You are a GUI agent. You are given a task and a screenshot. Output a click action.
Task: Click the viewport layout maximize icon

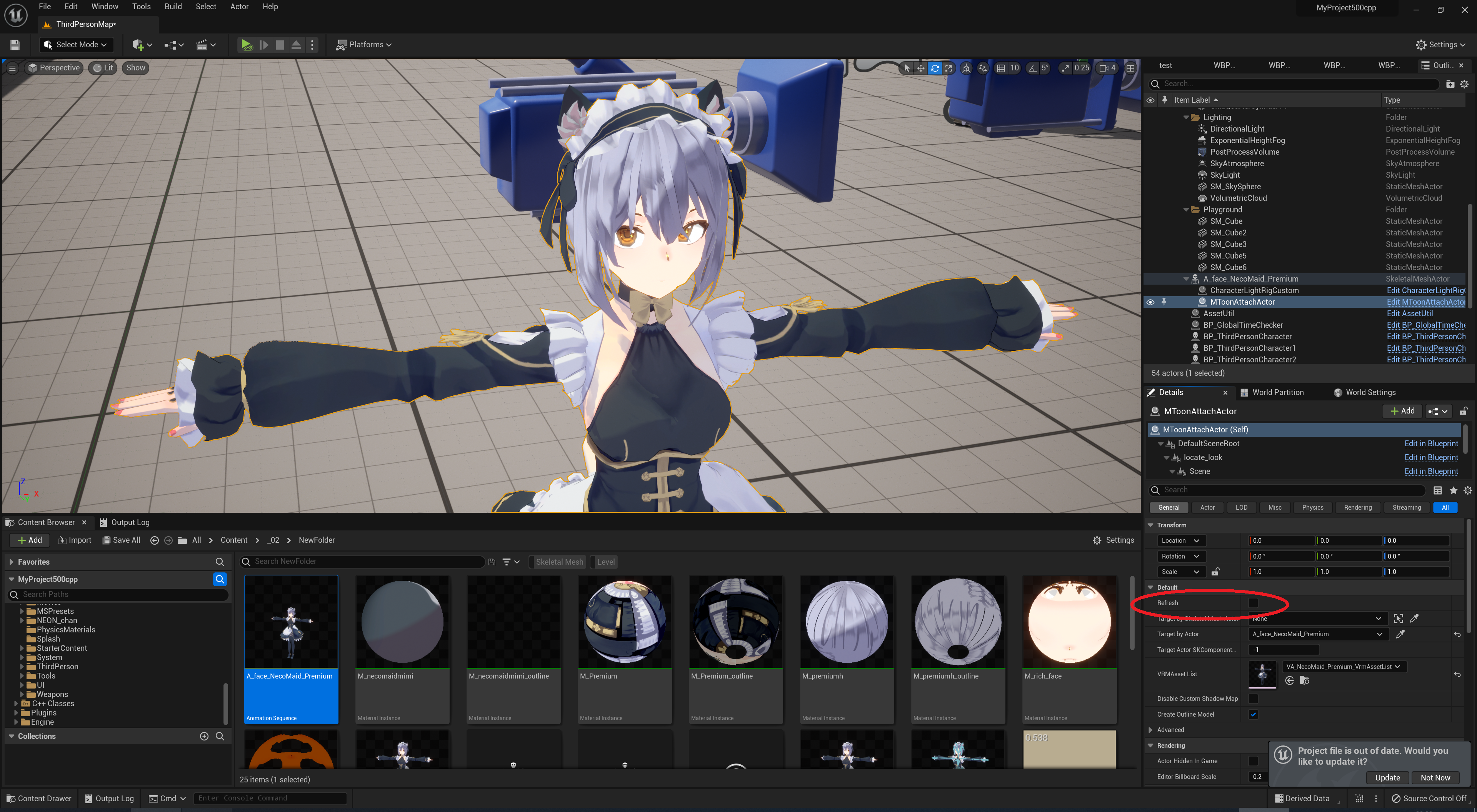(x=1130, y=68)
